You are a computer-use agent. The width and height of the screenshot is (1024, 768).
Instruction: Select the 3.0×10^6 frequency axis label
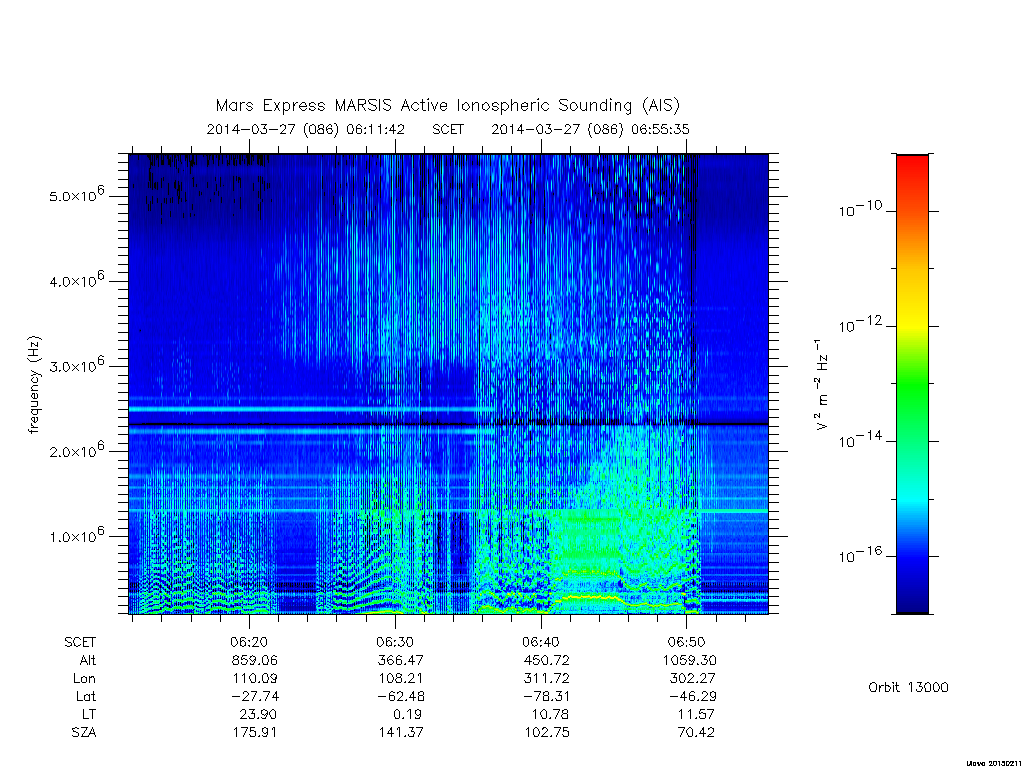[76, 365]
